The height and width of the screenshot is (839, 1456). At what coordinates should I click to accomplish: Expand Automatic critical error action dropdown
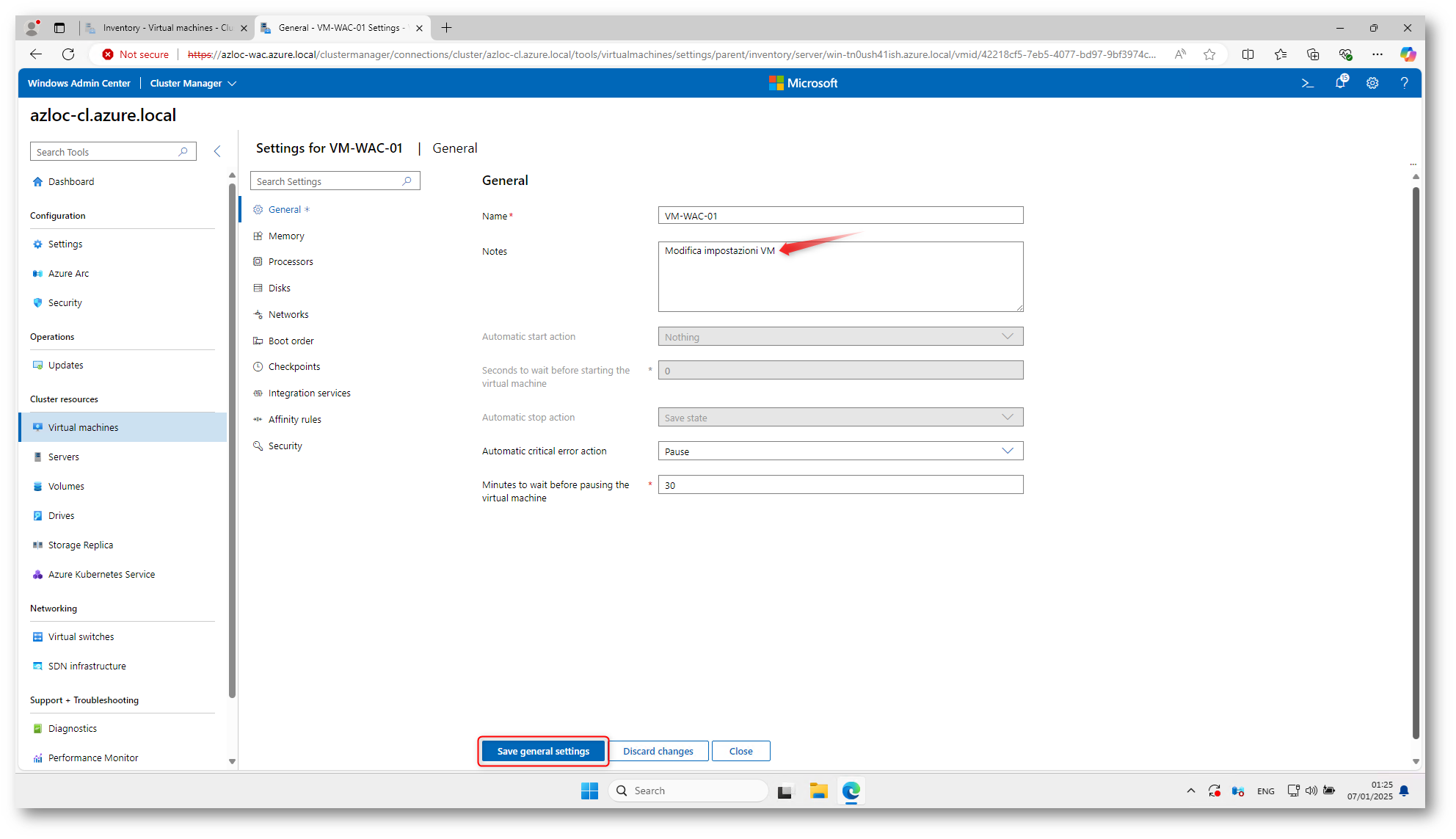840,451
